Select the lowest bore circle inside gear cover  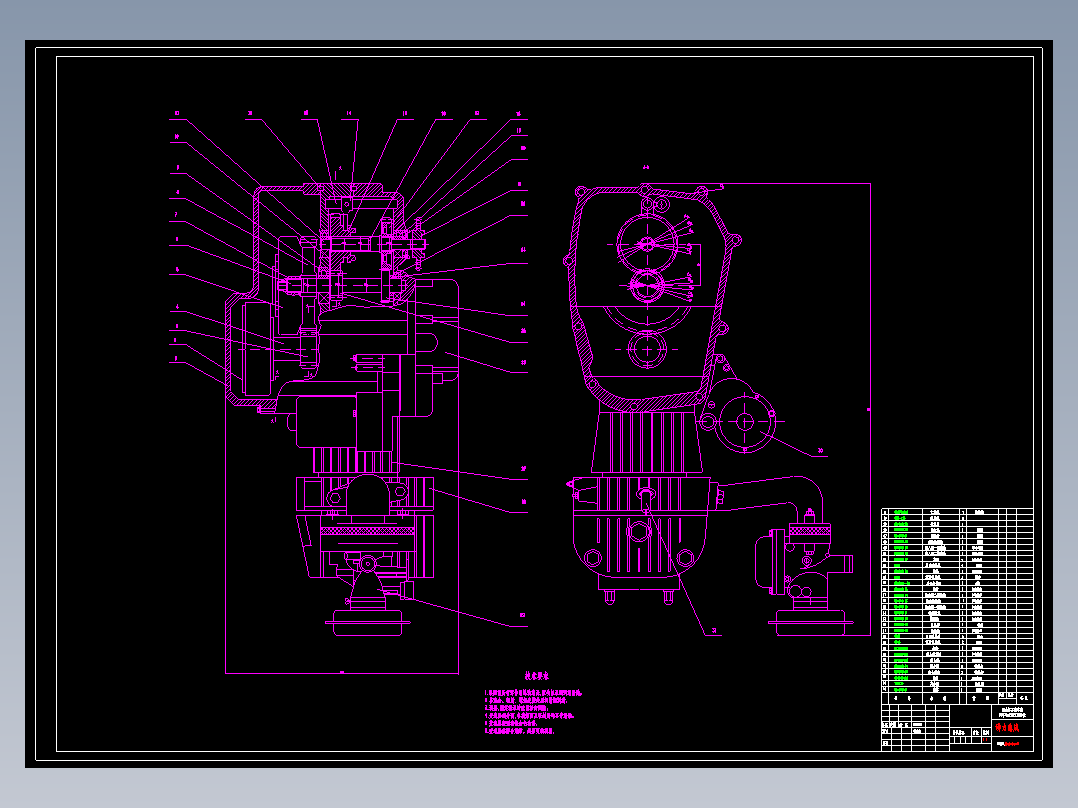coord(647,349)
